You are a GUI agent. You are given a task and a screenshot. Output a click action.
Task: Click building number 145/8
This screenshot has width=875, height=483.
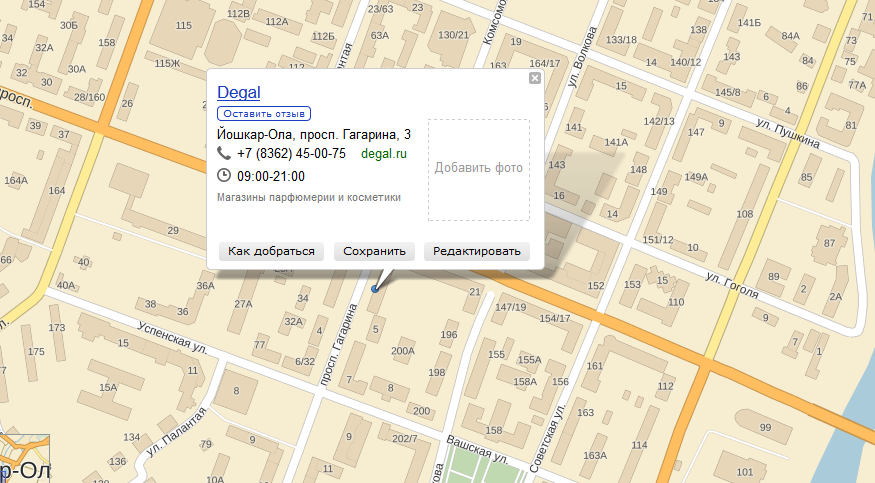coord(728,92)
